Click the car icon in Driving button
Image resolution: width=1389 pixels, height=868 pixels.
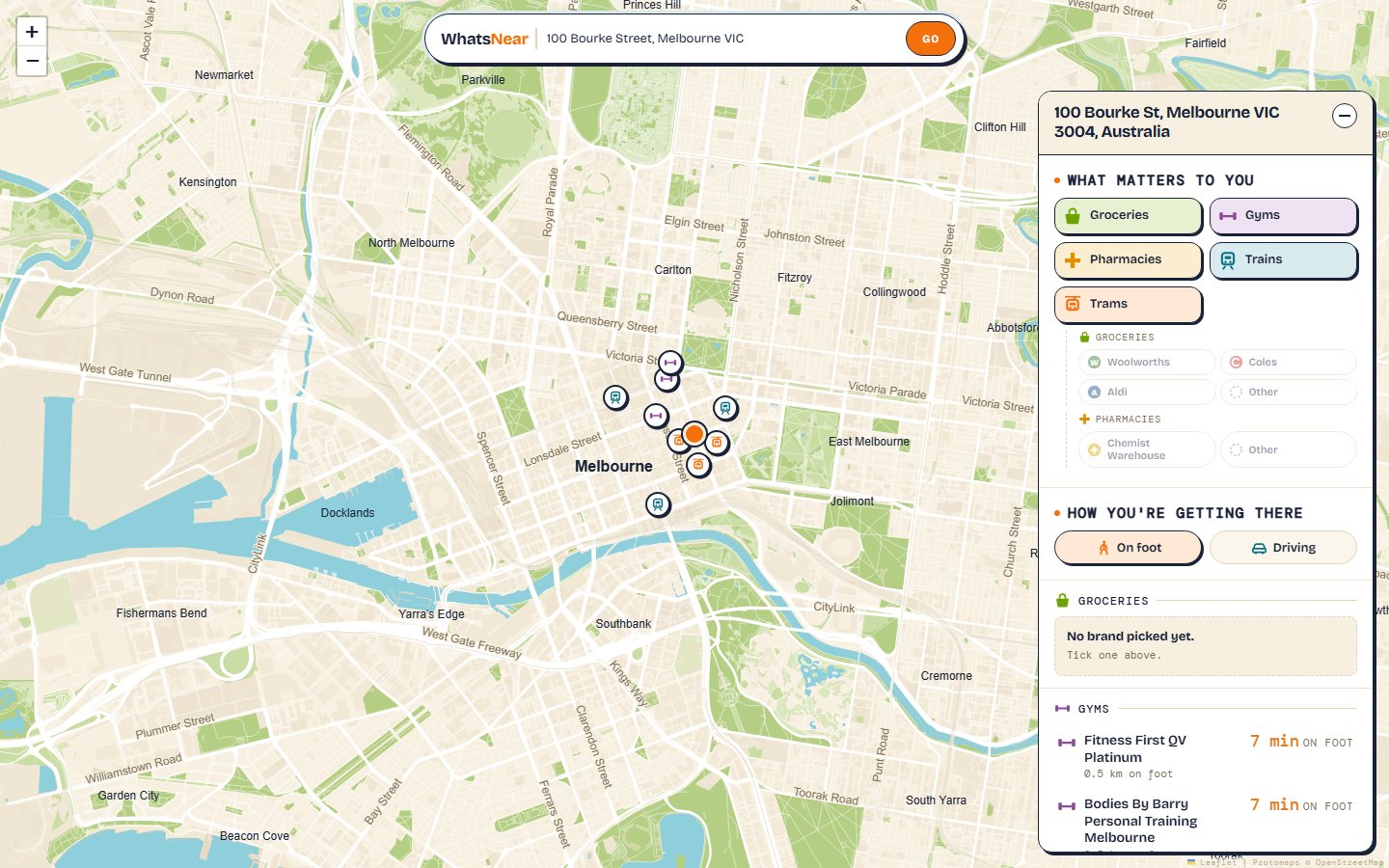[x=1259, y=548]
